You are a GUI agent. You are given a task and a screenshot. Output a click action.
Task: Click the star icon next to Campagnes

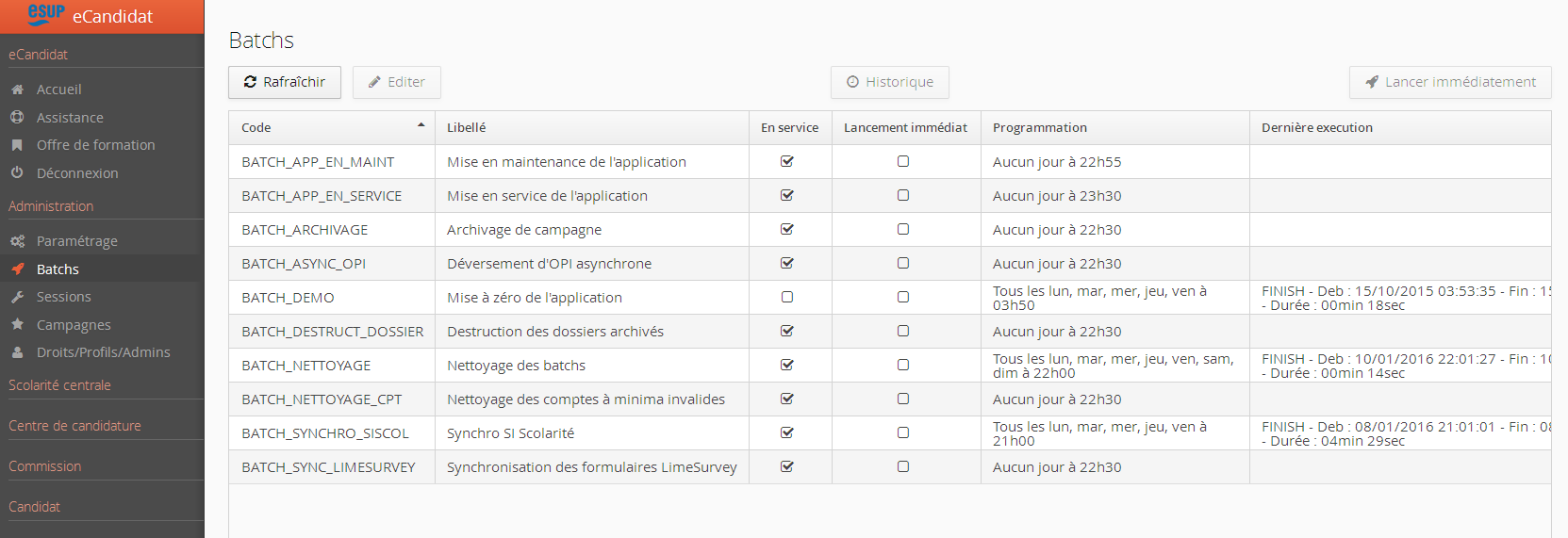[17, 325]
